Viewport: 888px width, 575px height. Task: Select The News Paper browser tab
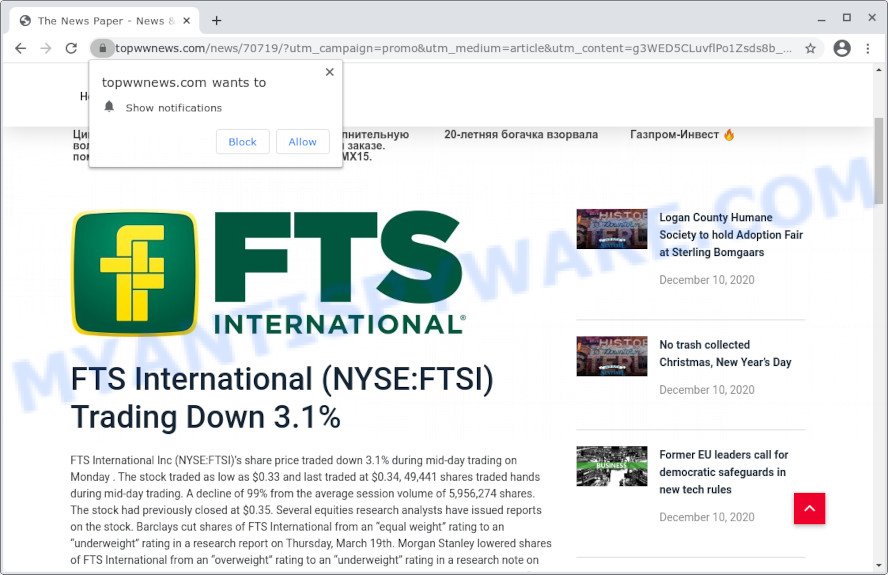(x=105, y=21)
